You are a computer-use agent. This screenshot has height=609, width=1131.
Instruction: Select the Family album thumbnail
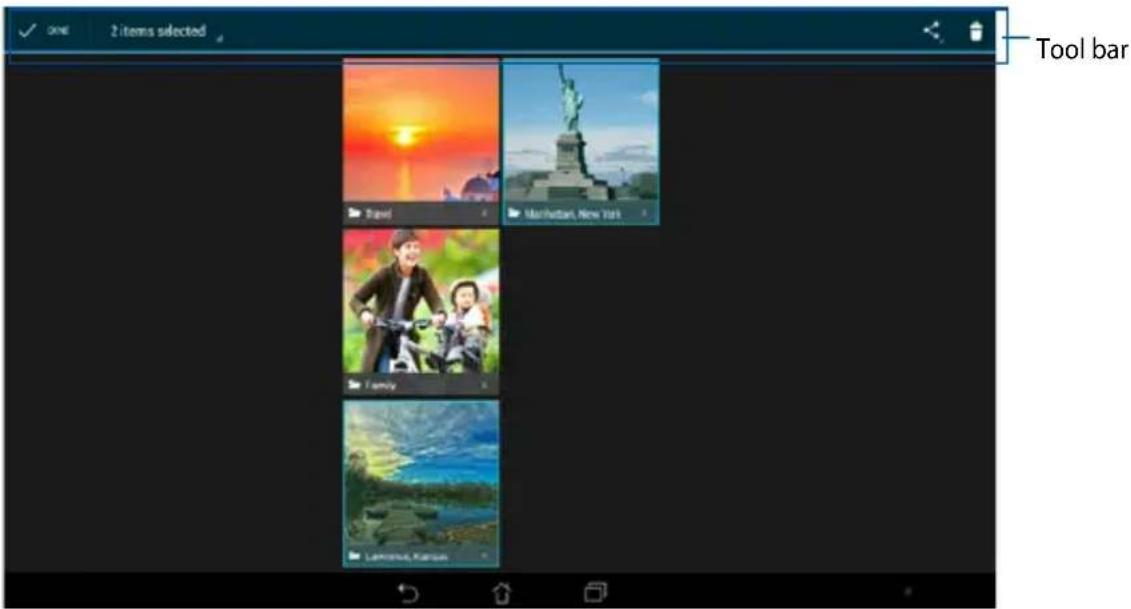(421, 302)
